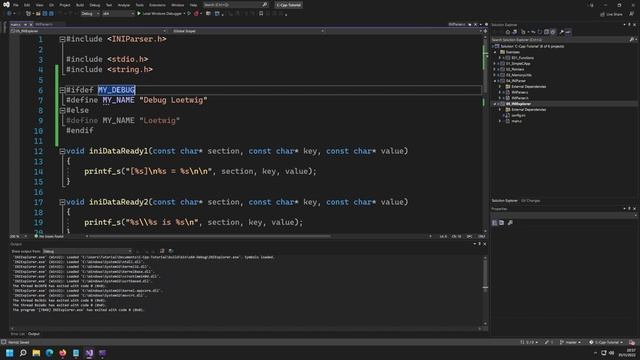Viewport: 640px width, 360px height.
Task: Click the Properties panel alphabetical icon
Action: tap(502, 223)
